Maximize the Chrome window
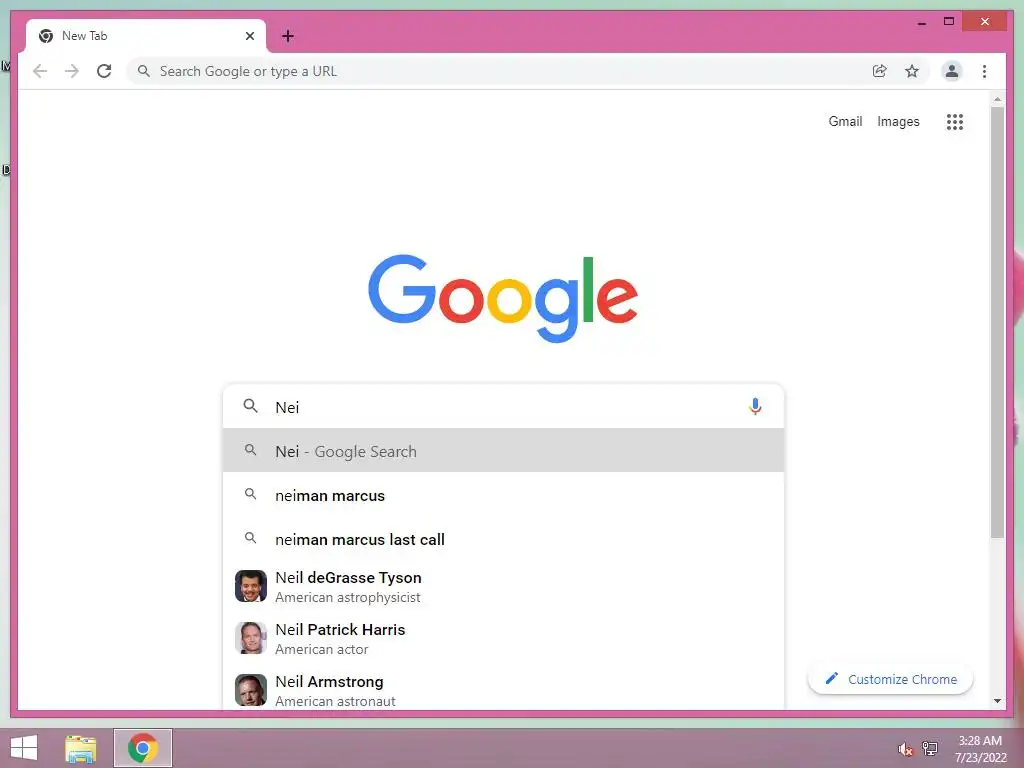Screen dimensions: 1024x768 949,22
